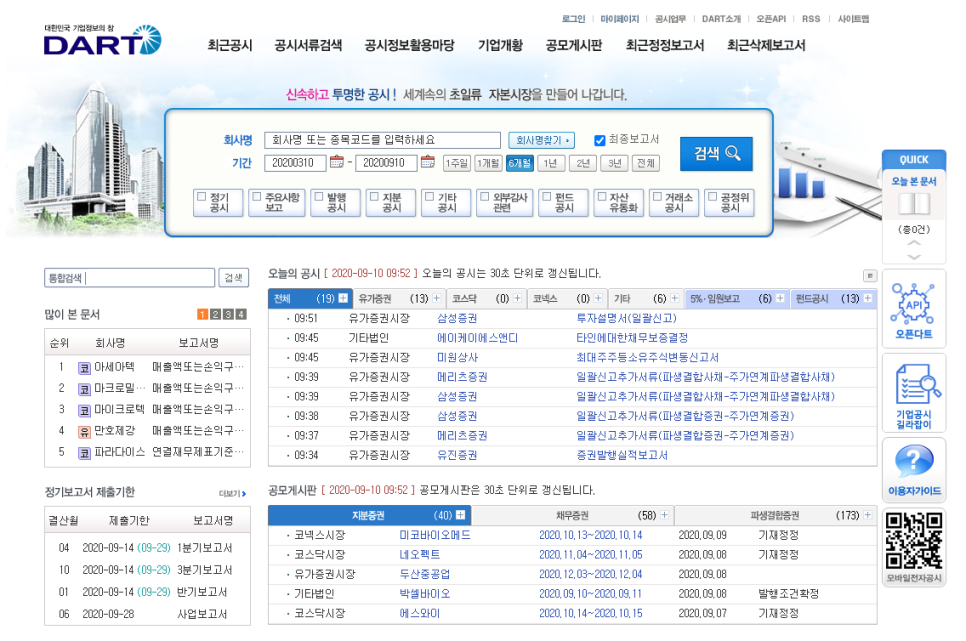Click the 로그인 link
The height and width of the screenshot is (641, 966).
point(574,19)
